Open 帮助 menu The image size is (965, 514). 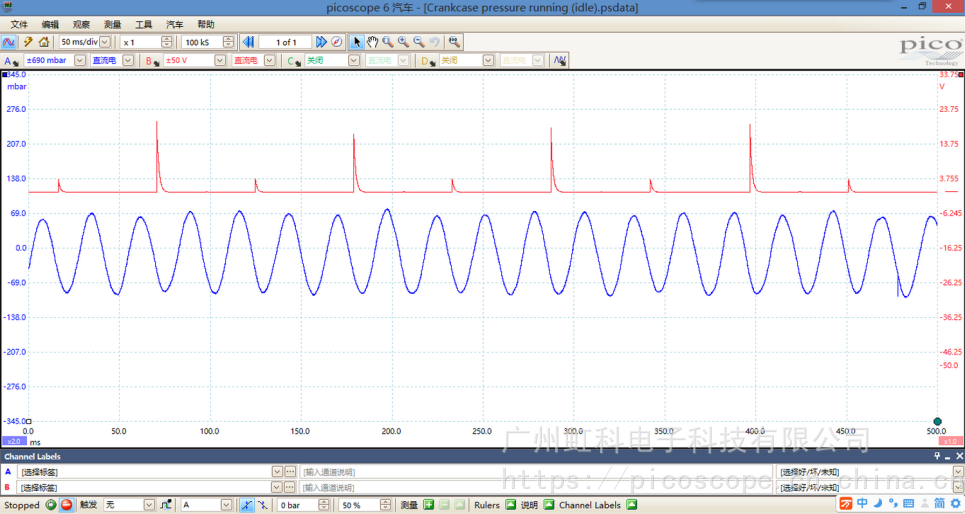click(206, 24)
